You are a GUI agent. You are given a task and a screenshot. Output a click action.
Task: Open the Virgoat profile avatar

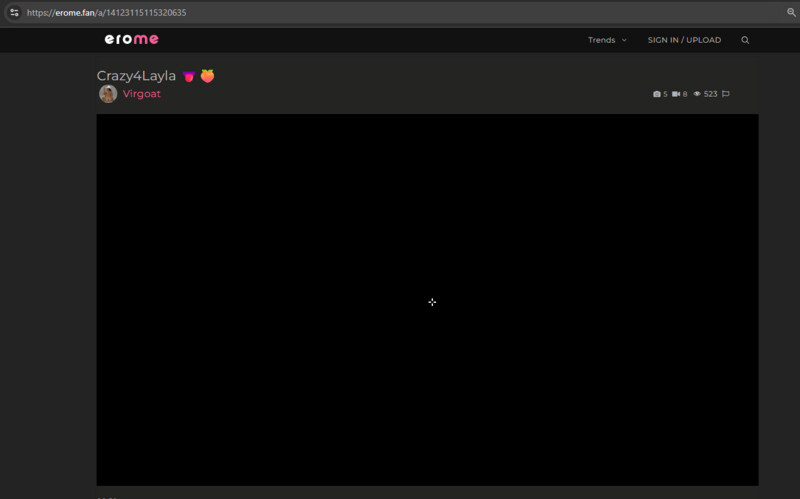(108, 94)
